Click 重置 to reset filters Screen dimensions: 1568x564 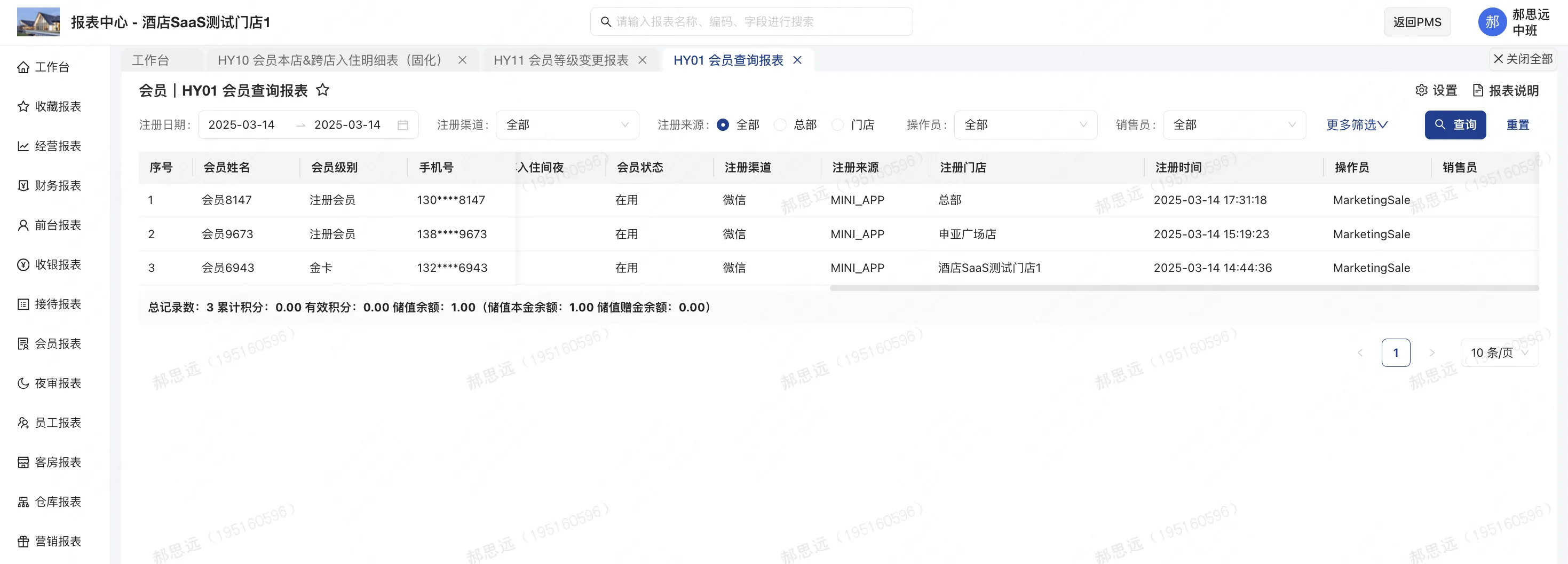tap(1517, 125)
